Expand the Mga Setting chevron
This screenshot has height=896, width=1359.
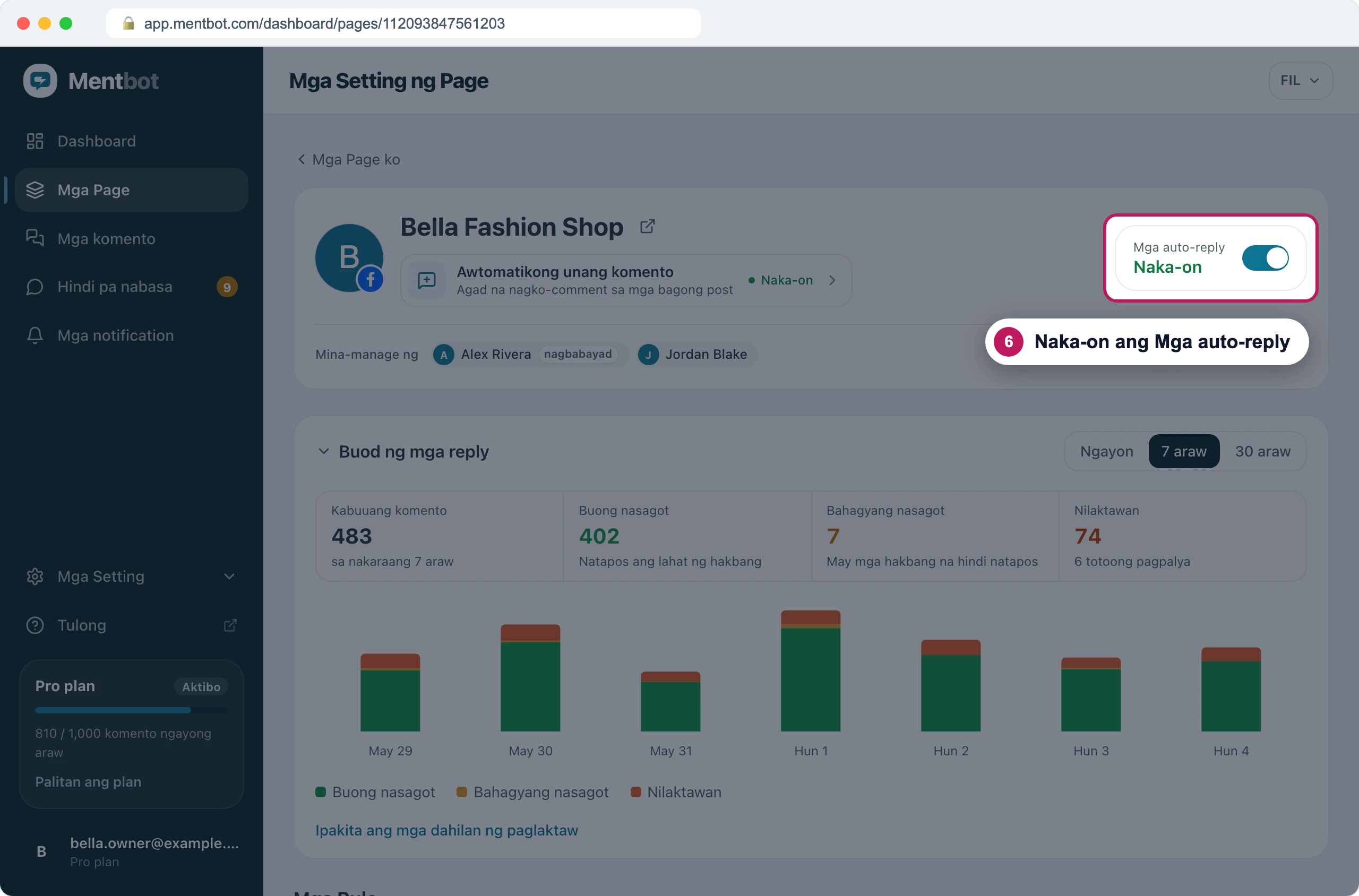pyautogui.click(x=230, y=576)
